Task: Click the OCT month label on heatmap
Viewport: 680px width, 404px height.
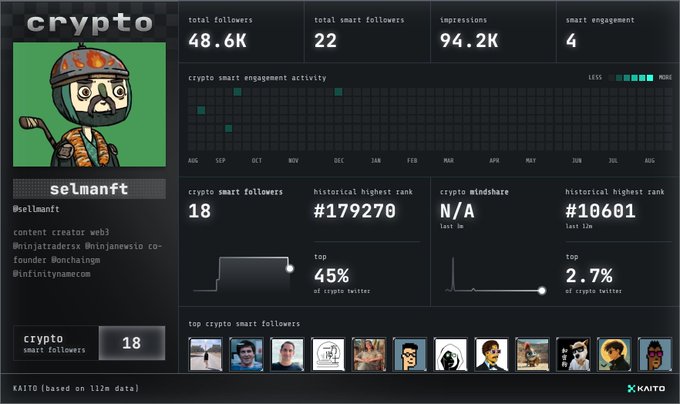Action: [x=257, y=160]
